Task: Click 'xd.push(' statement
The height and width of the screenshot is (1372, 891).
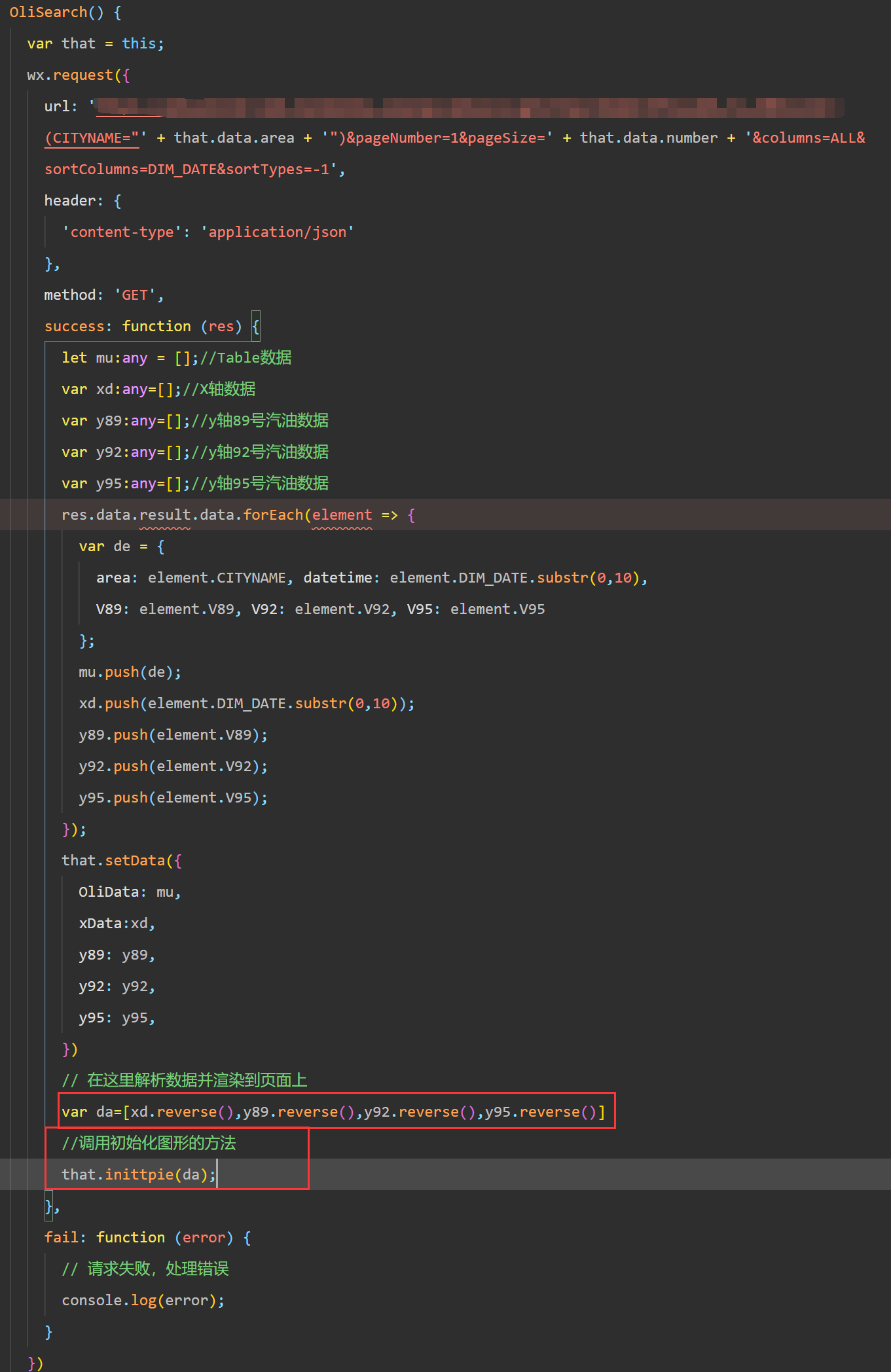Action: (x=113, y=704)
